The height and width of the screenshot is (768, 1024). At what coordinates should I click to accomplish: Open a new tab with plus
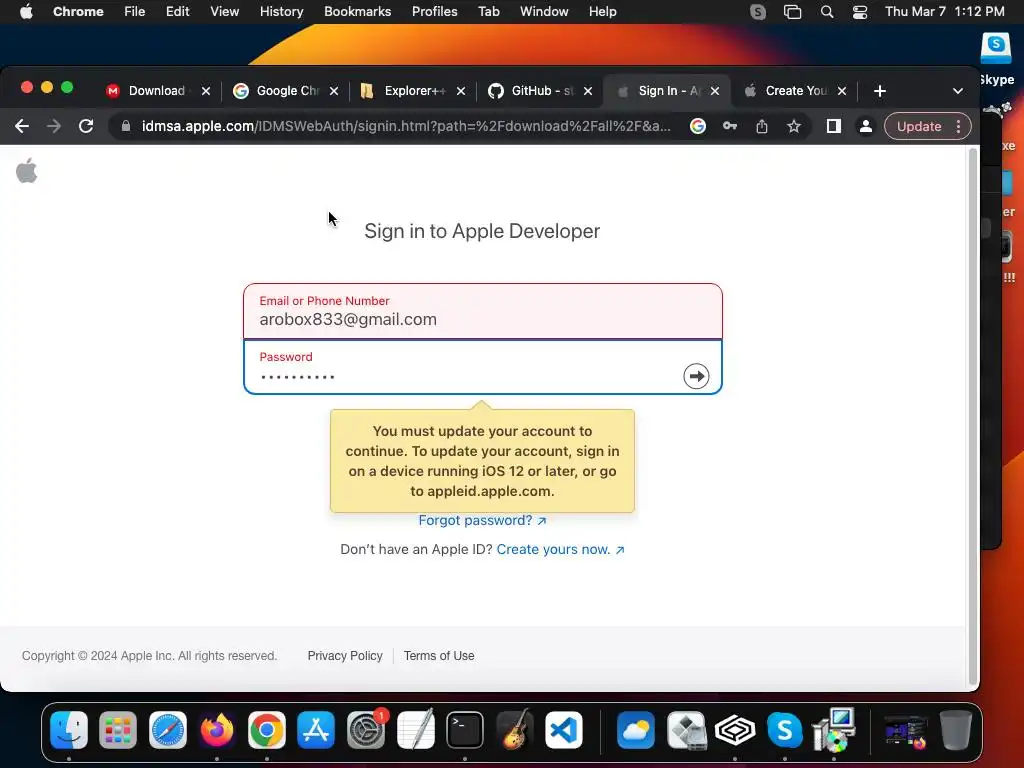[880, 91]
